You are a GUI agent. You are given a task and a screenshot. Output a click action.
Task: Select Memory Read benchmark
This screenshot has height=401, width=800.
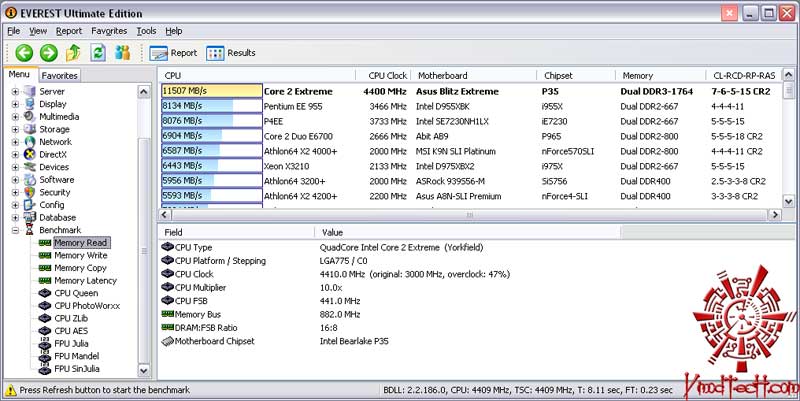(x=81, y=243)
